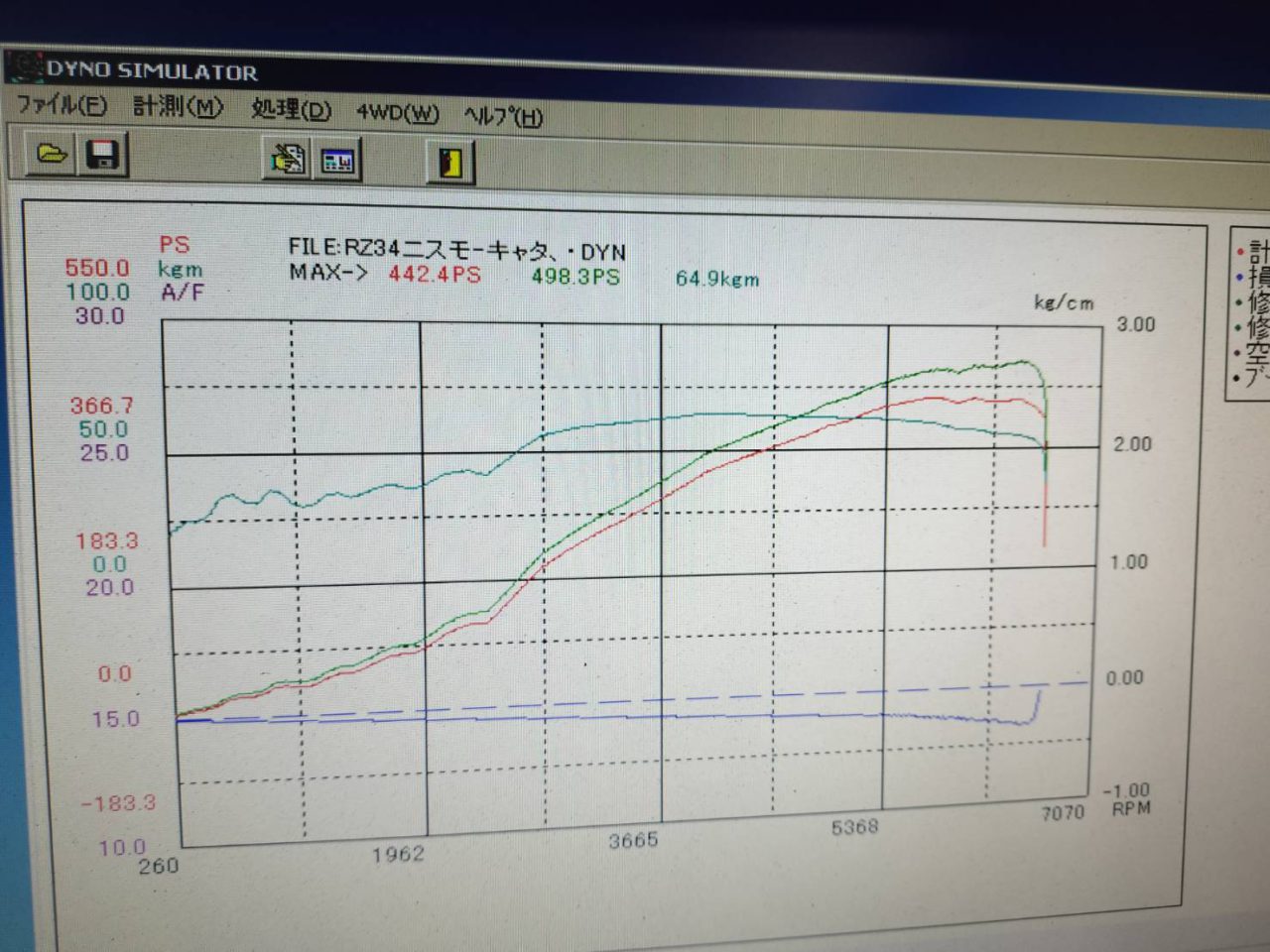The width and height of the screenshot is (1270, 952).
Task: Click the hand-writing data entry toolbar icon
Action: click(288, 159)
